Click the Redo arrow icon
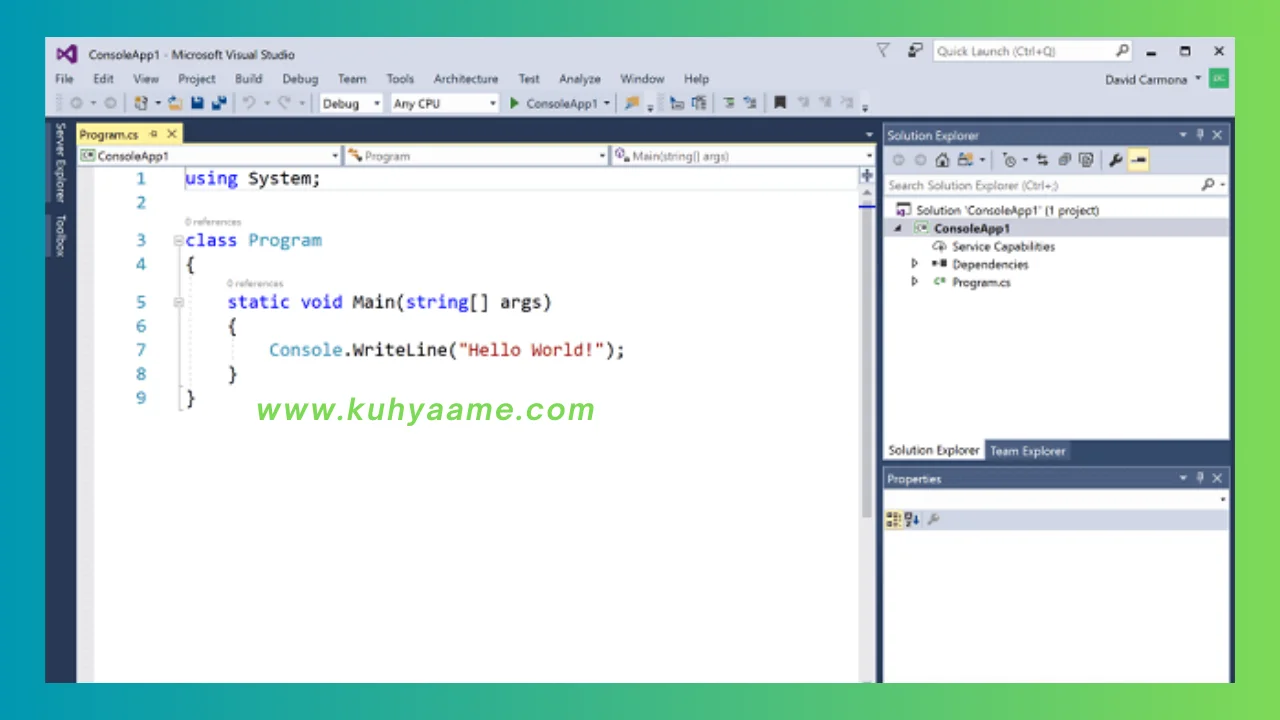This screenshot has width=1280, height=720. (x=285, y=103)
